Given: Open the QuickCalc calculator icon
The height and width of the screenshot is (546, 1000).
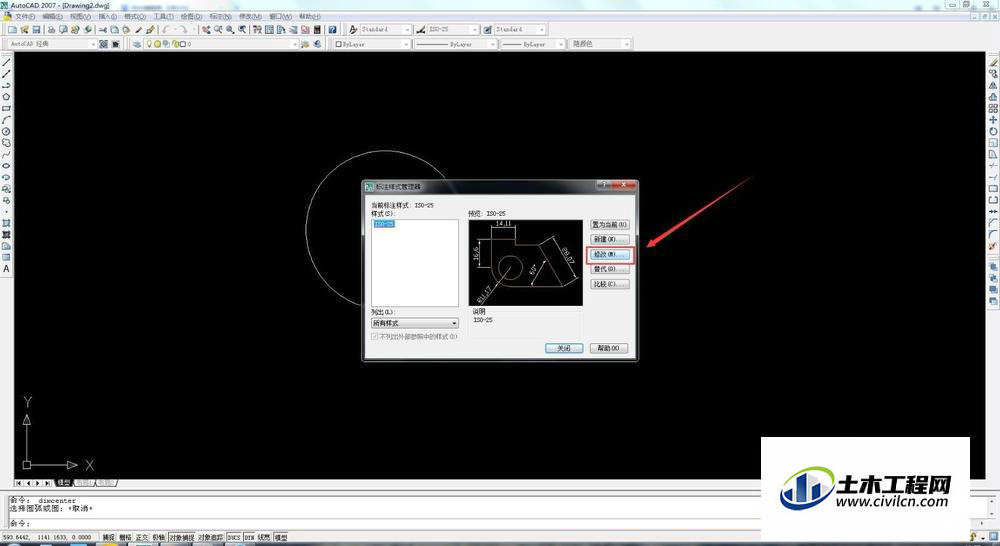Looking at the screenshot, I should 317,29.
